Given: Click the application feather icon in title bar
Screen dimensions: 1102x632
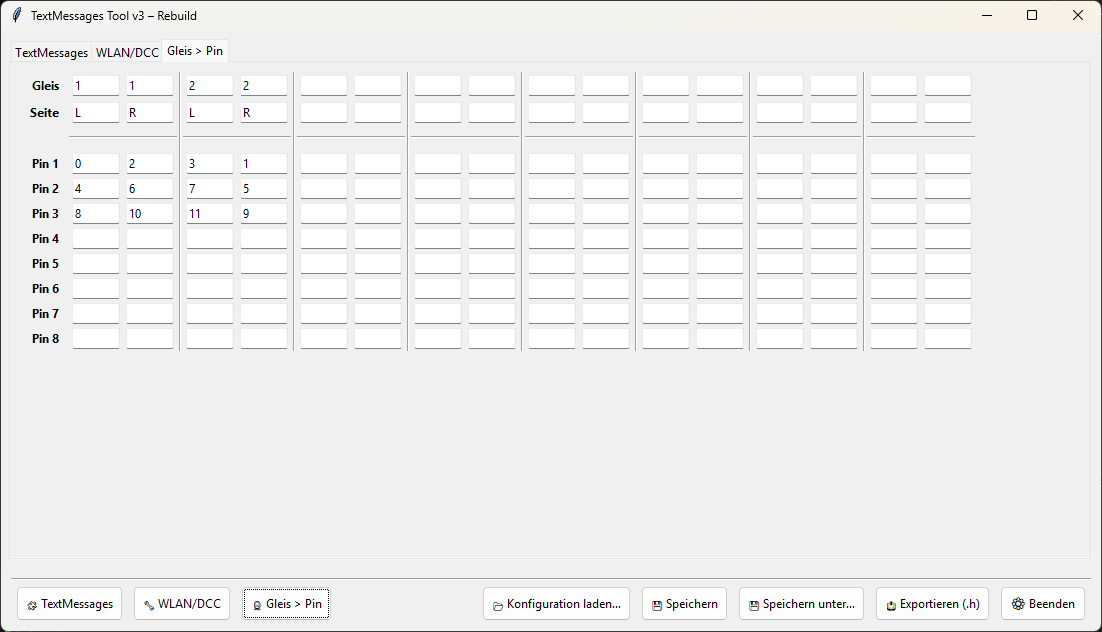Looking at the screenshot, I should tap(17, 15).
